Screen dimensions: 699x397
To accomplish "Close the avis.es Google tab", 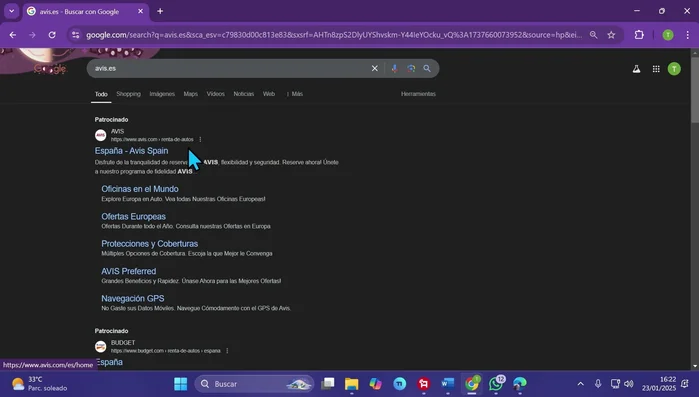I will pos(140,11).
